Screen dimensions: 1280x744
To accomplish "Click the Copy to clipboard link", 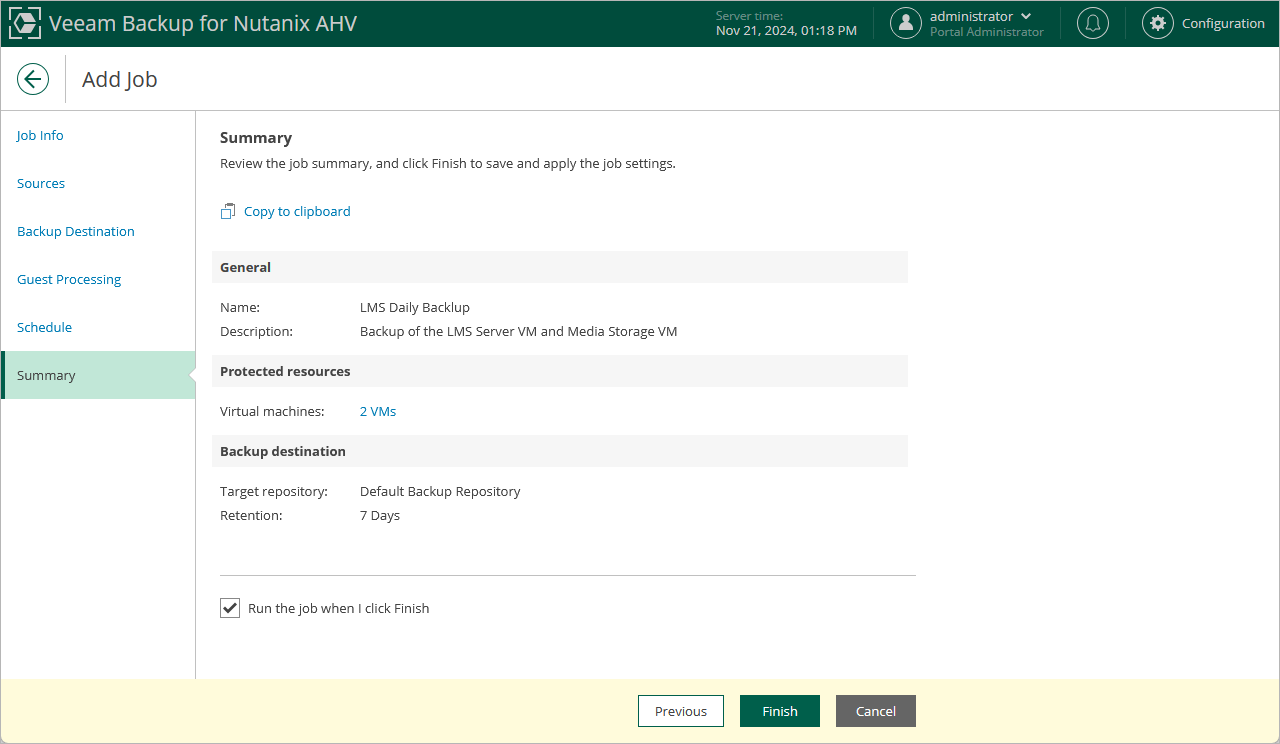I will [297, 211].
